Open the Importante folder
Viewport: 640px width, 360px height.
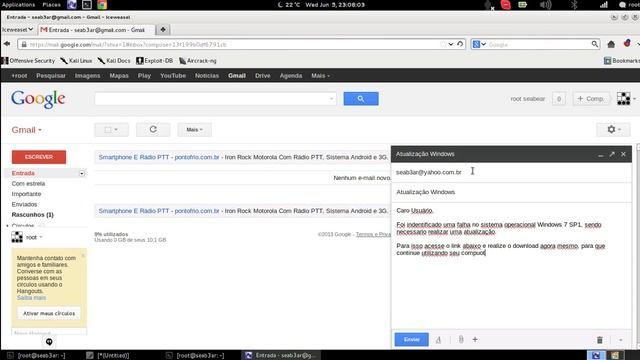click(x=26, y=194)
